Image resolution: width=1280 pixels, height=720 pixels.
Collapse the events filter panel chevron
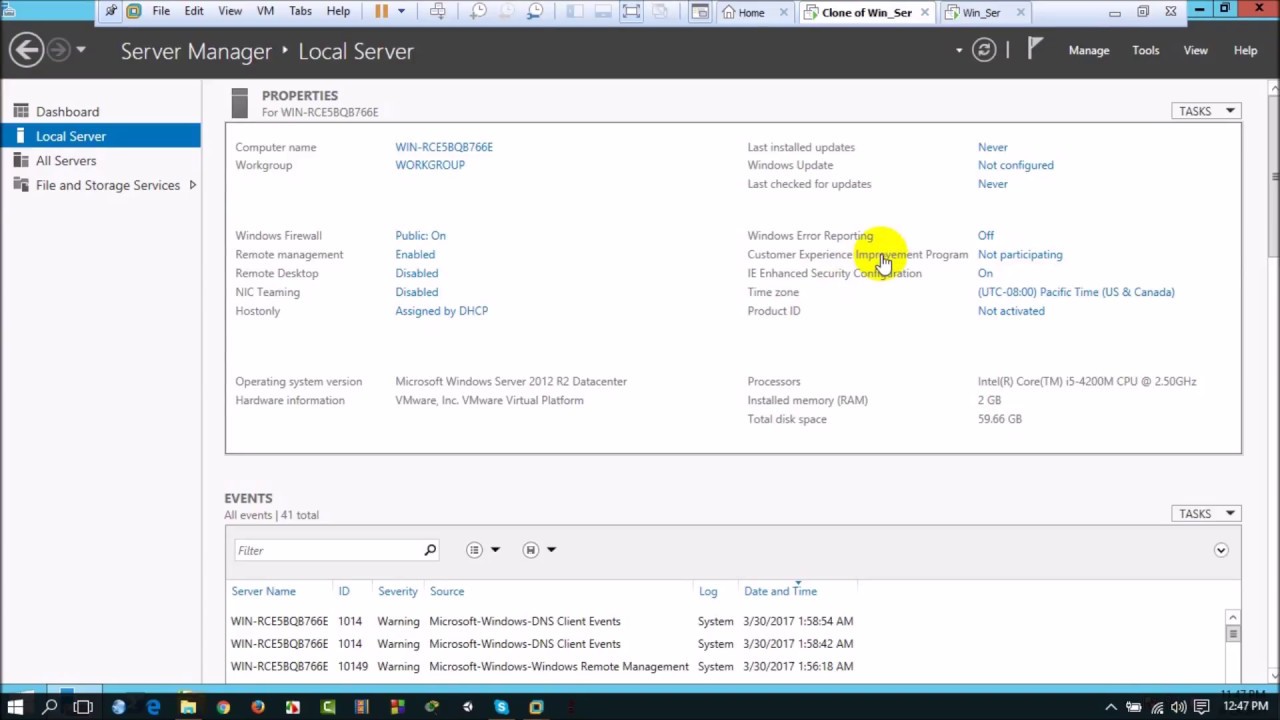click(x=1221, y=550)
